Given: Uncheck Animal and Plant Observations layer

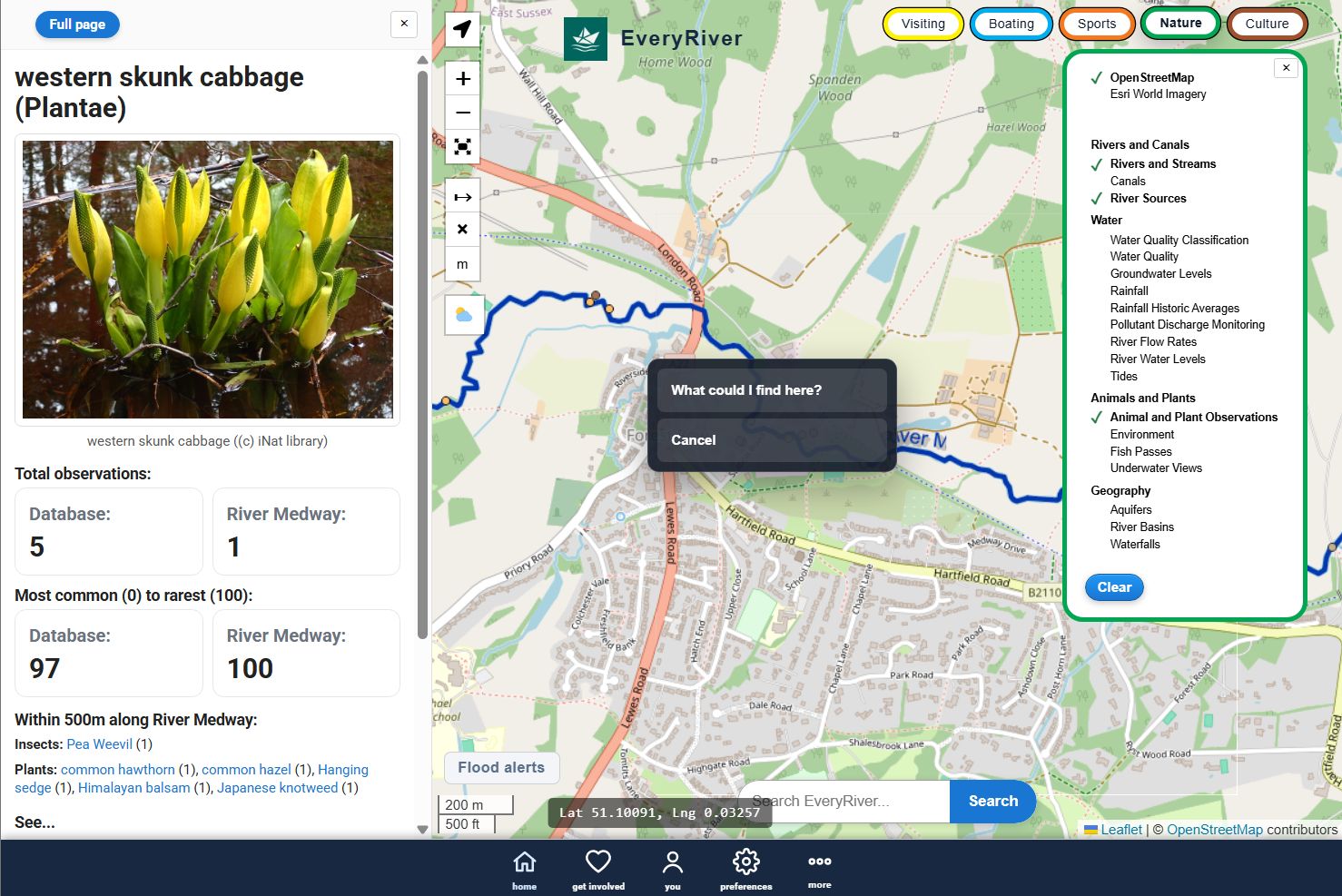Looking at the screenshot, I should [x=1193, y=418].
